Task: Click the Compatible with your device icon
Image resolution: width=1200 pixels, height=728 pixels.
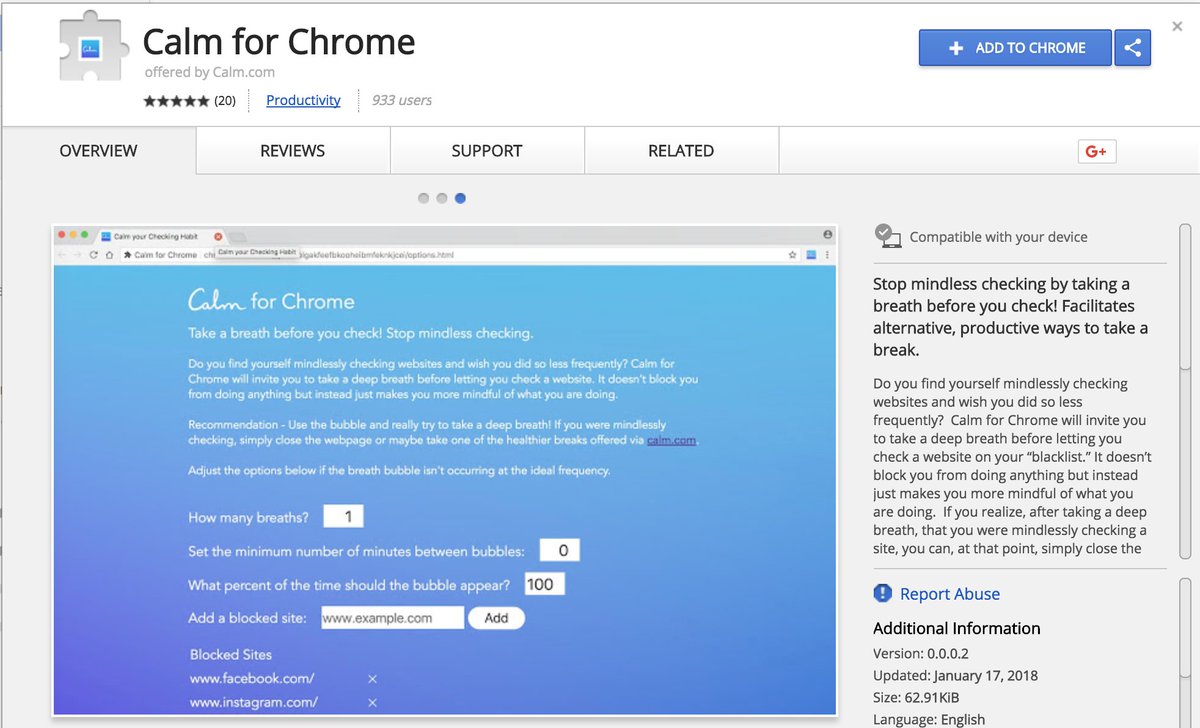Action: [x=888, y=236]
